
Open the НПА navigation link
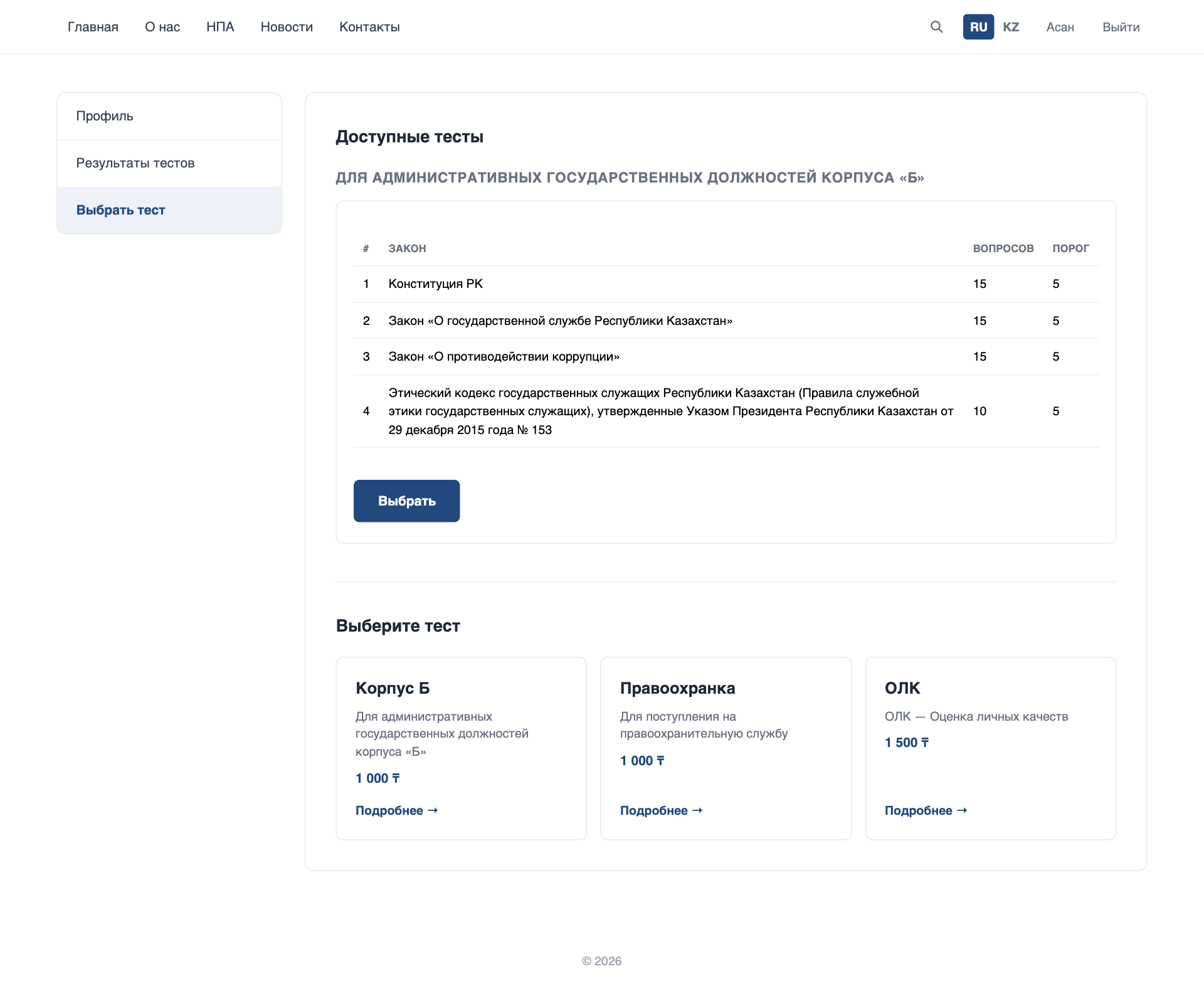[220, 27]
